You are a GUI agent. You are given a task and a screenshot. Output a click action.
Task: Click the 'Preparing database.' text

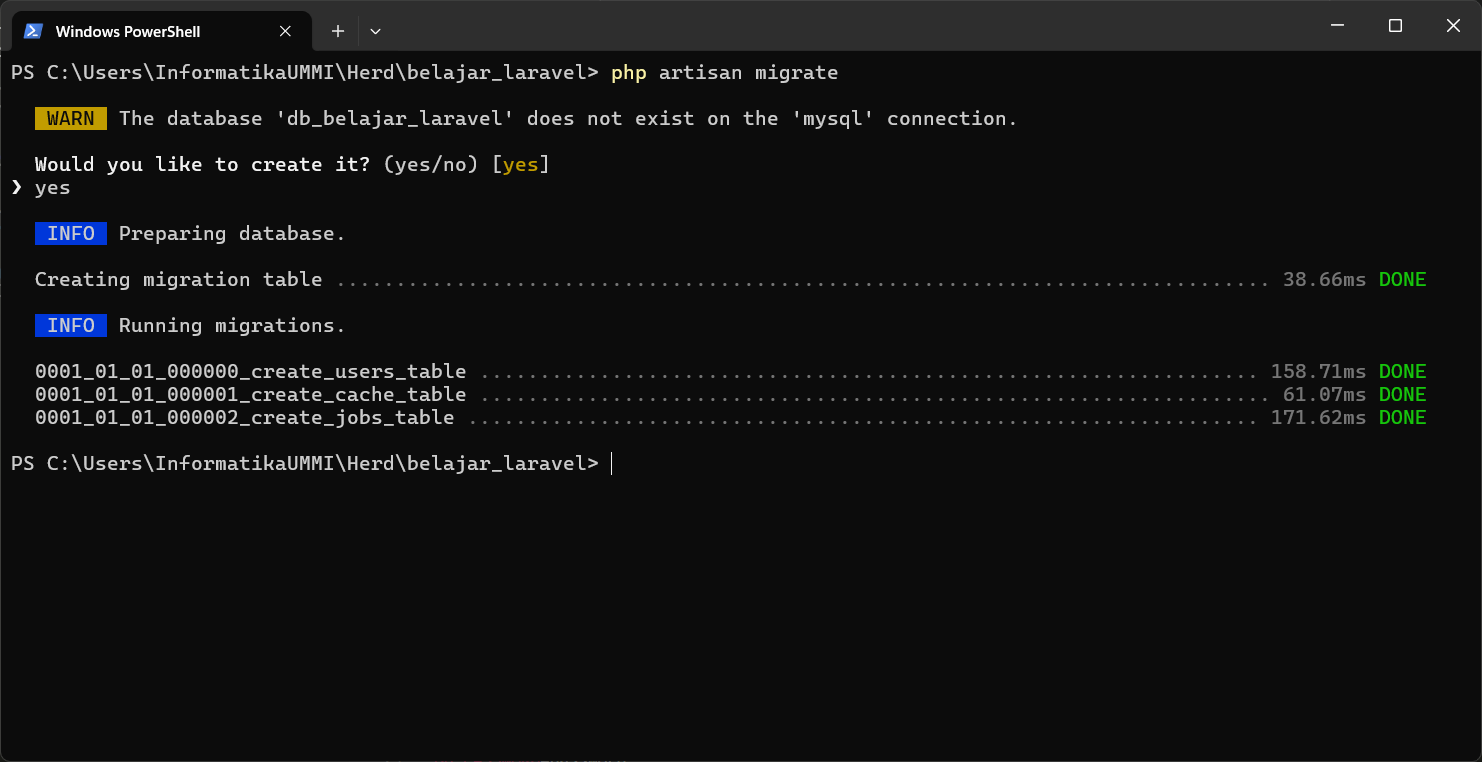pyautogui.click(x=232, y=233)
